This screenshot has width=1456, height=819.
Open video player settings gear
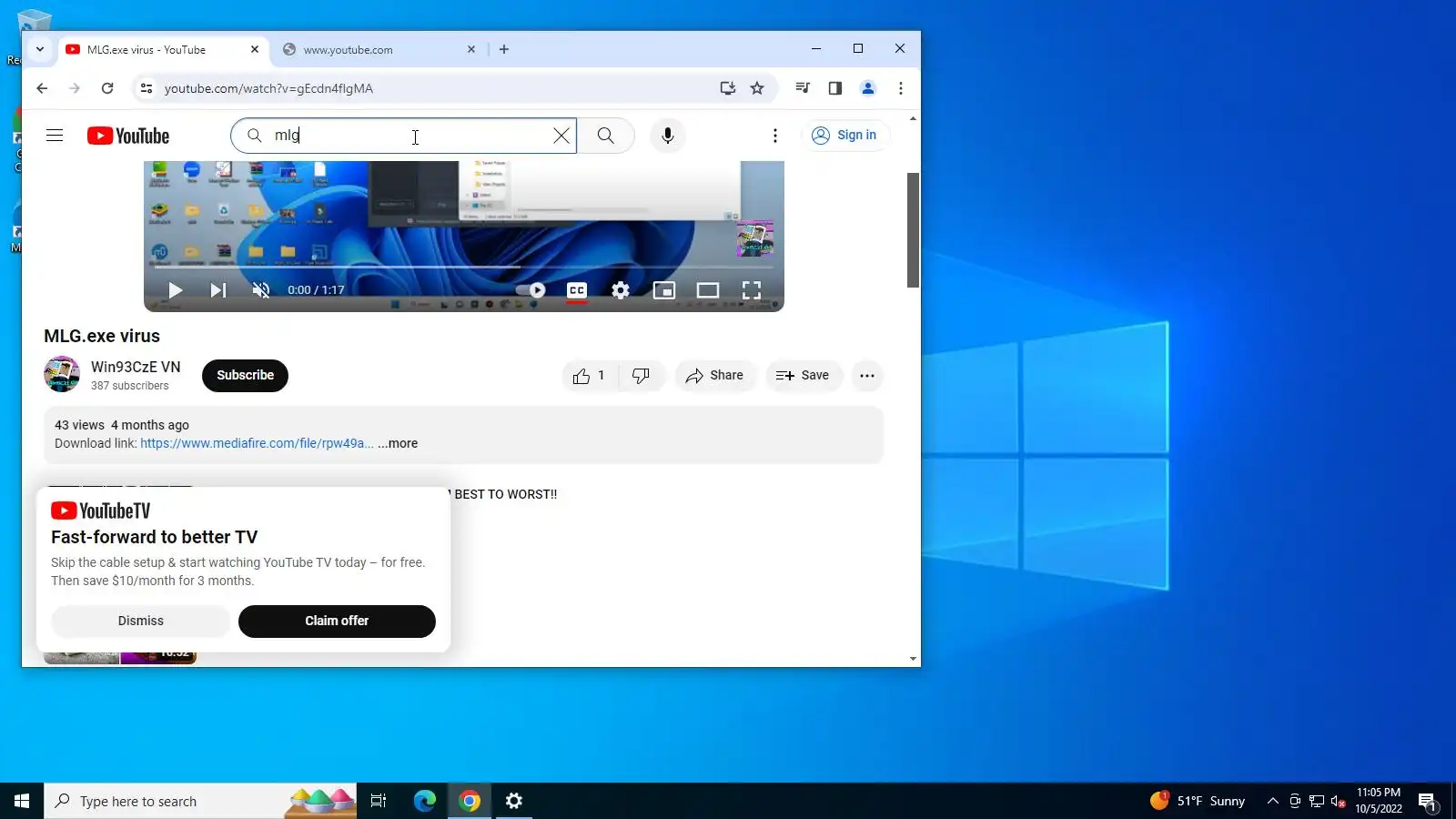tap(621, 290)
